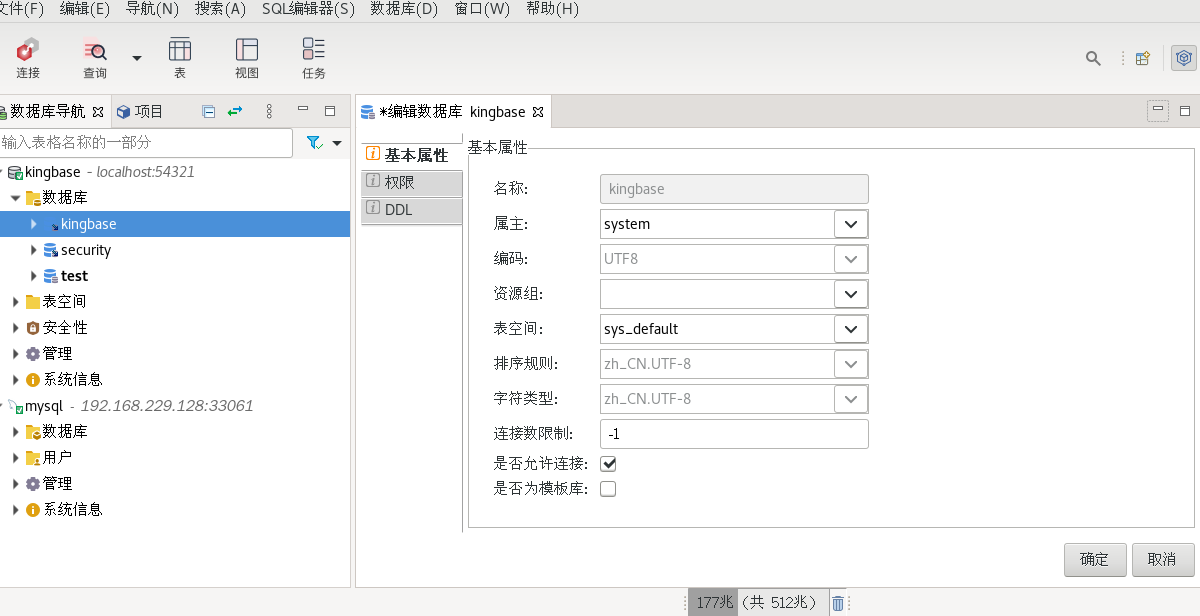Image resolution: width=1200 pixels, height=616 pixels.
Task: Toggle the 是否允许连接 checkbox
Action: [x=608, y=464]
